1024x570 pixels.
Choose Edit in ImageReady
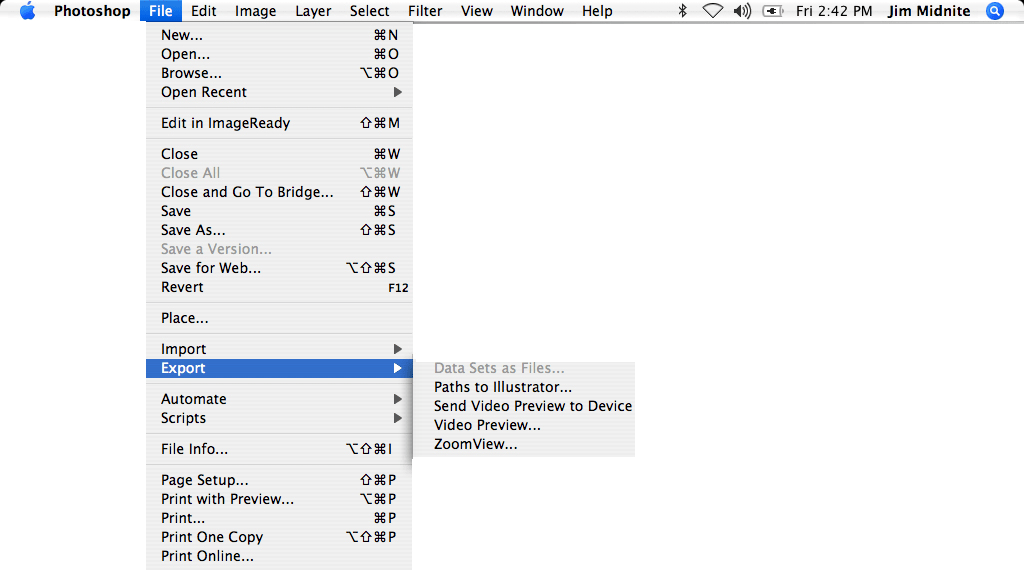click(279, 123)
